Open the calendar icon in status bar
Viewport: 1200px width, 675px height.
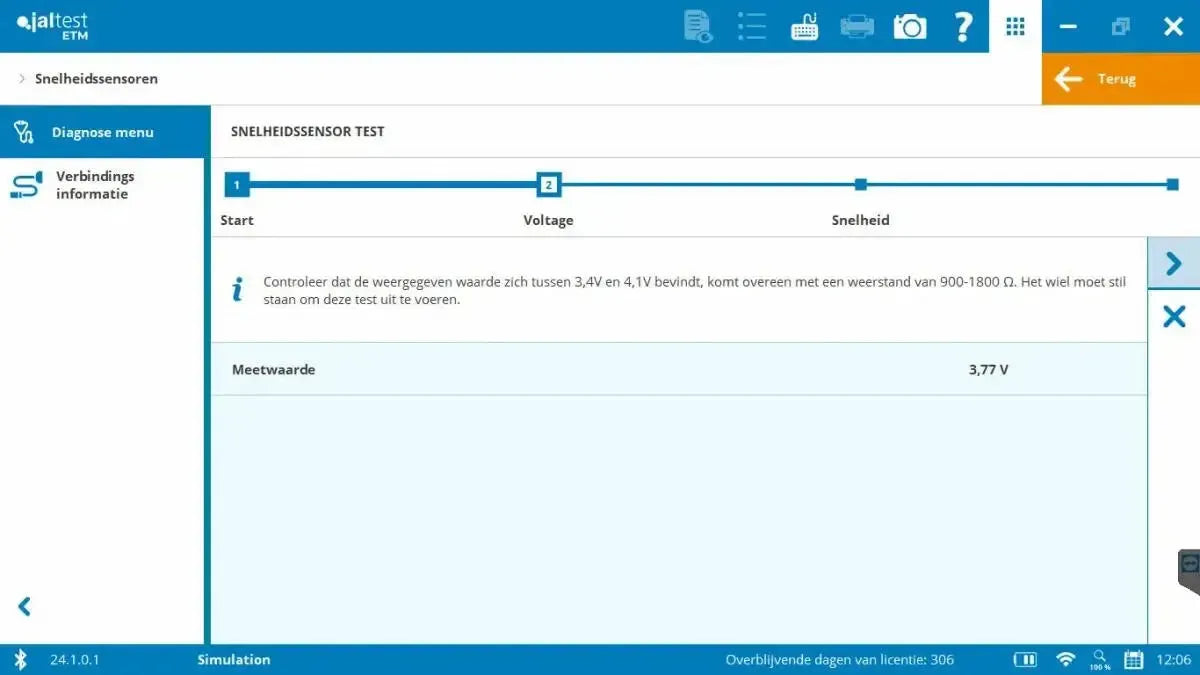pyautogui.click(x=1134, y=659)
